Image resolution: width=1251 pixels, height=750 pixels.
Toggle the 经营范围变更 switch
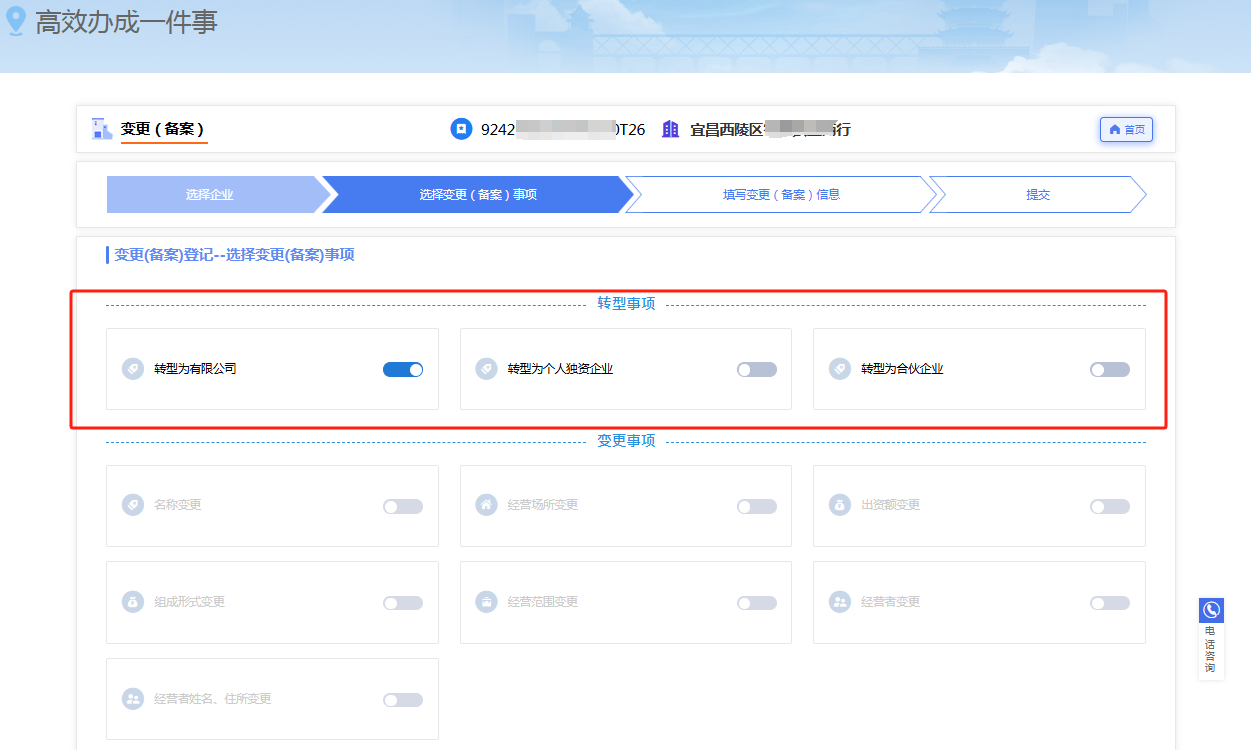[756, 603]
